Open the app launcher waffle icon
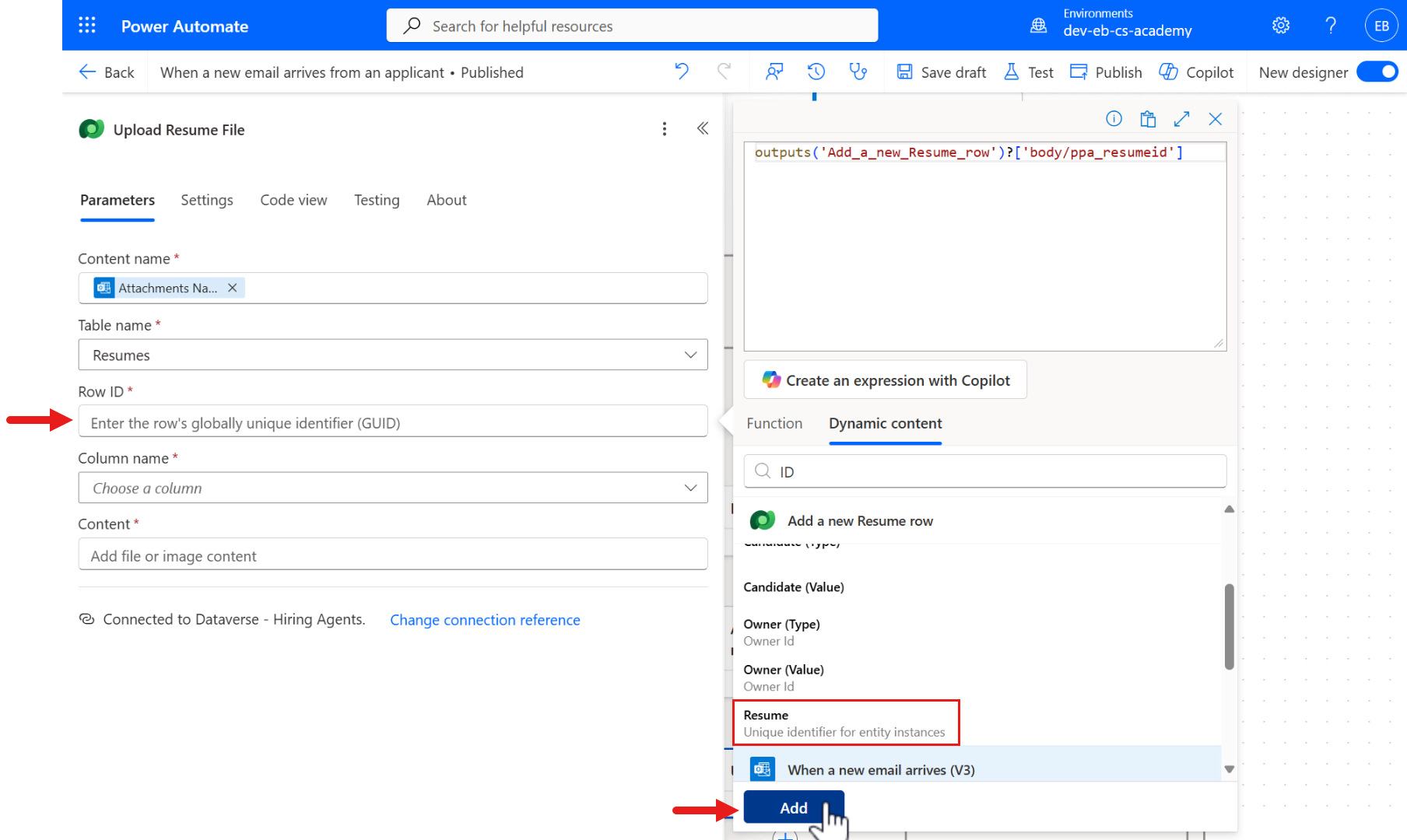 coord(87,26)
